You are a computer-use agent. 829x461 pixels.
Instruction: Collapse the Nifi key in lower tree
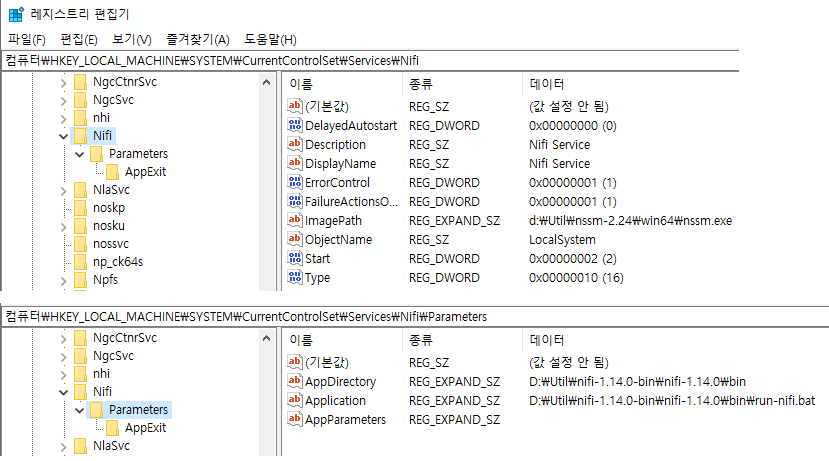click(63, 392)
